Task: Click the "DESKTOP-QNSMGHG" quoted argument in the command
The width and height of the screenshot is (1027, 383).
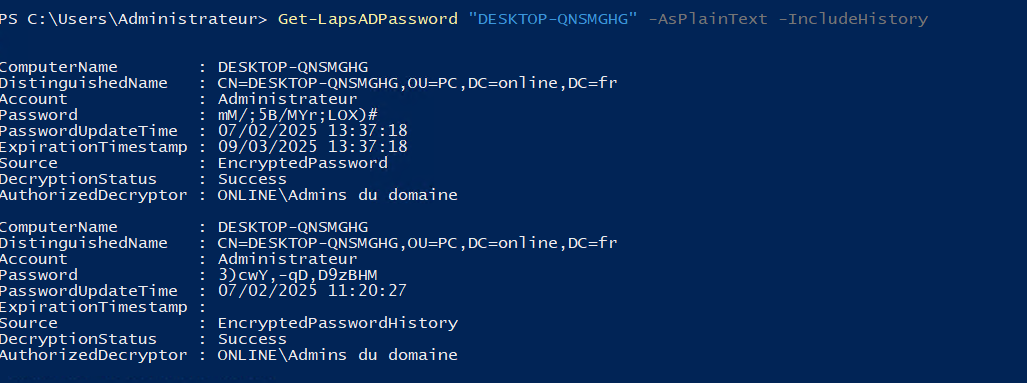Action: point(553,19)
